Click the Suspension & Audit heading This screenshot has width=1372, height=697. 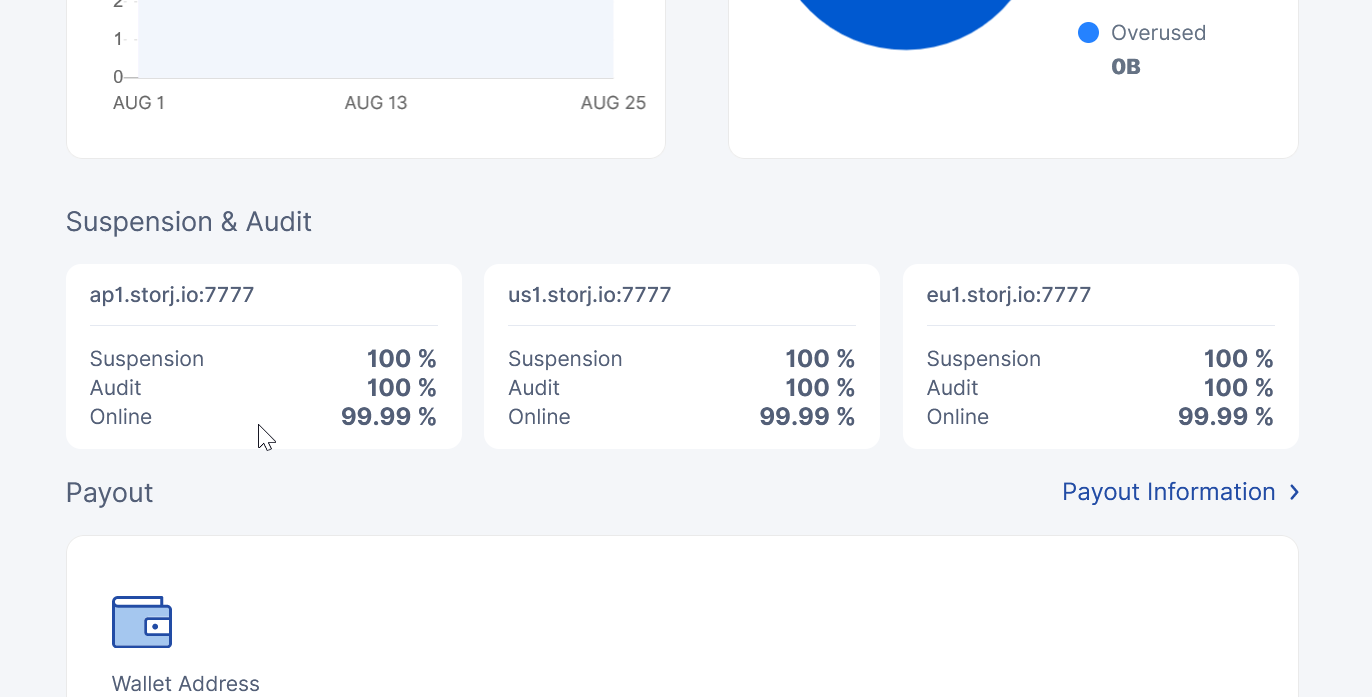click(x=189, y=222)
